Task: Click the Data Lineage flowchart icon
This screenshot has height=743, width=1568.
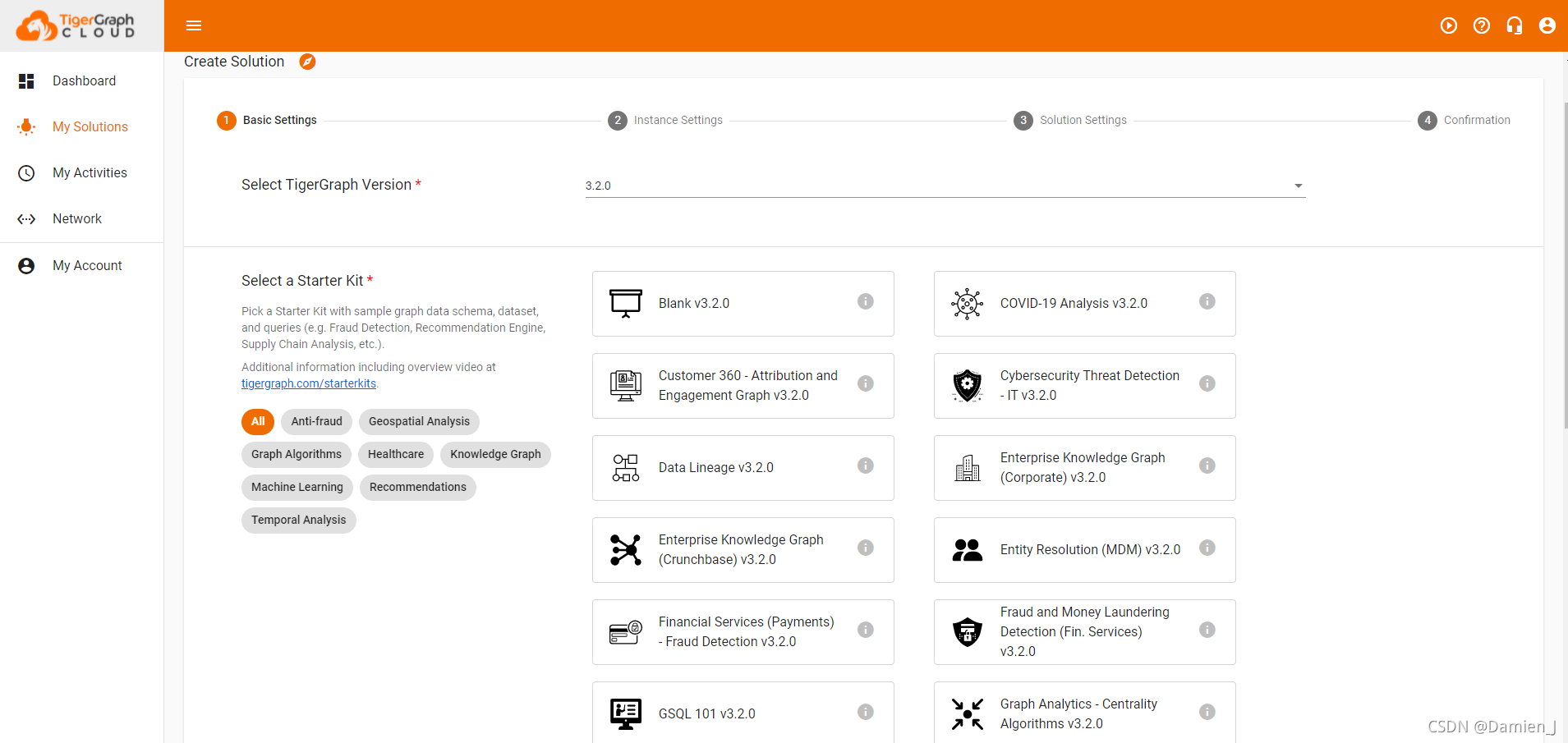Action: click(626, 468)
